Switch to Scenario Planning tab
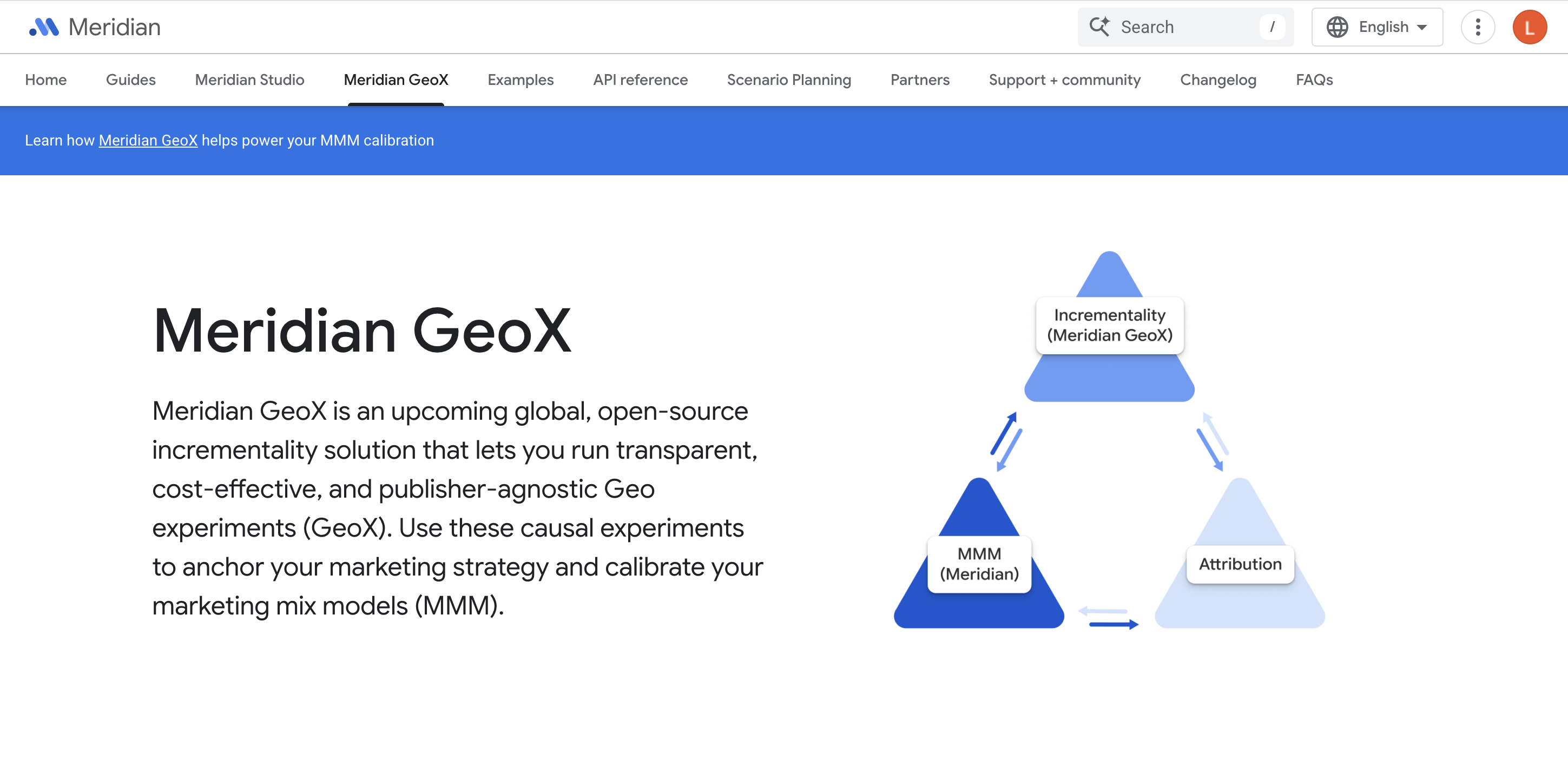This screenshot has height=780, width=1568. (789, 80)
